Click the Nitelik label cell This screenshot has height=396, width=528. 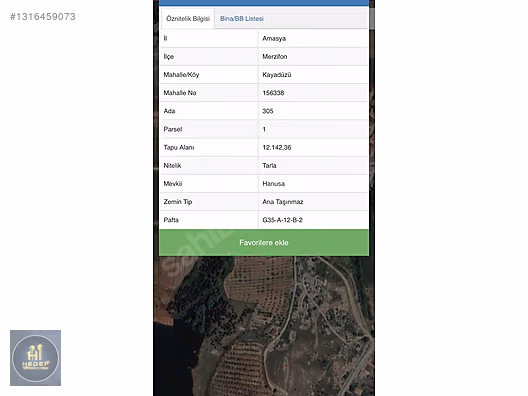[x=209, y=166]
